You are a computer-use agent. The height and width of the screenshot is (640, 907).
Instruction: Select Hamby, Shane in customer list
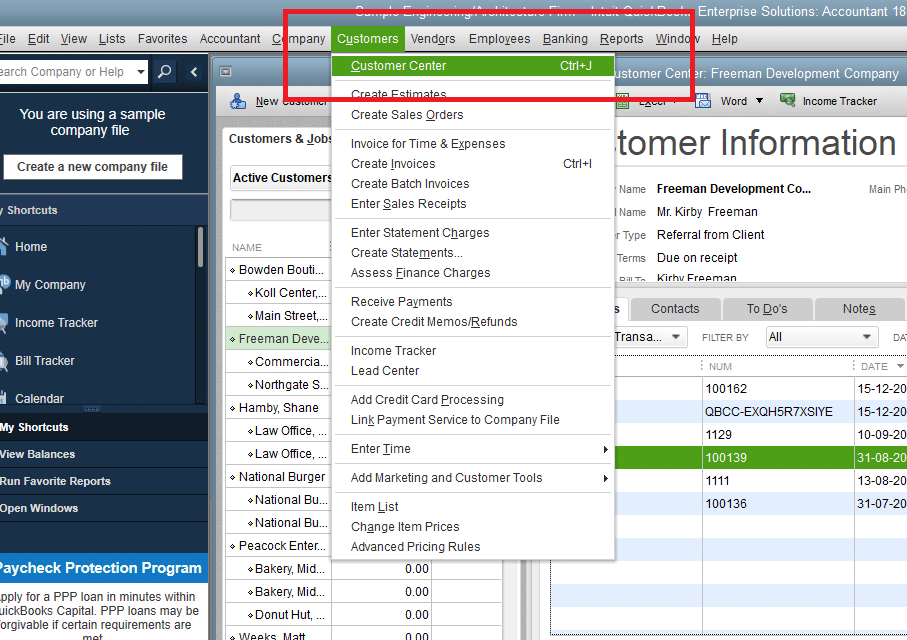[278, 408]
